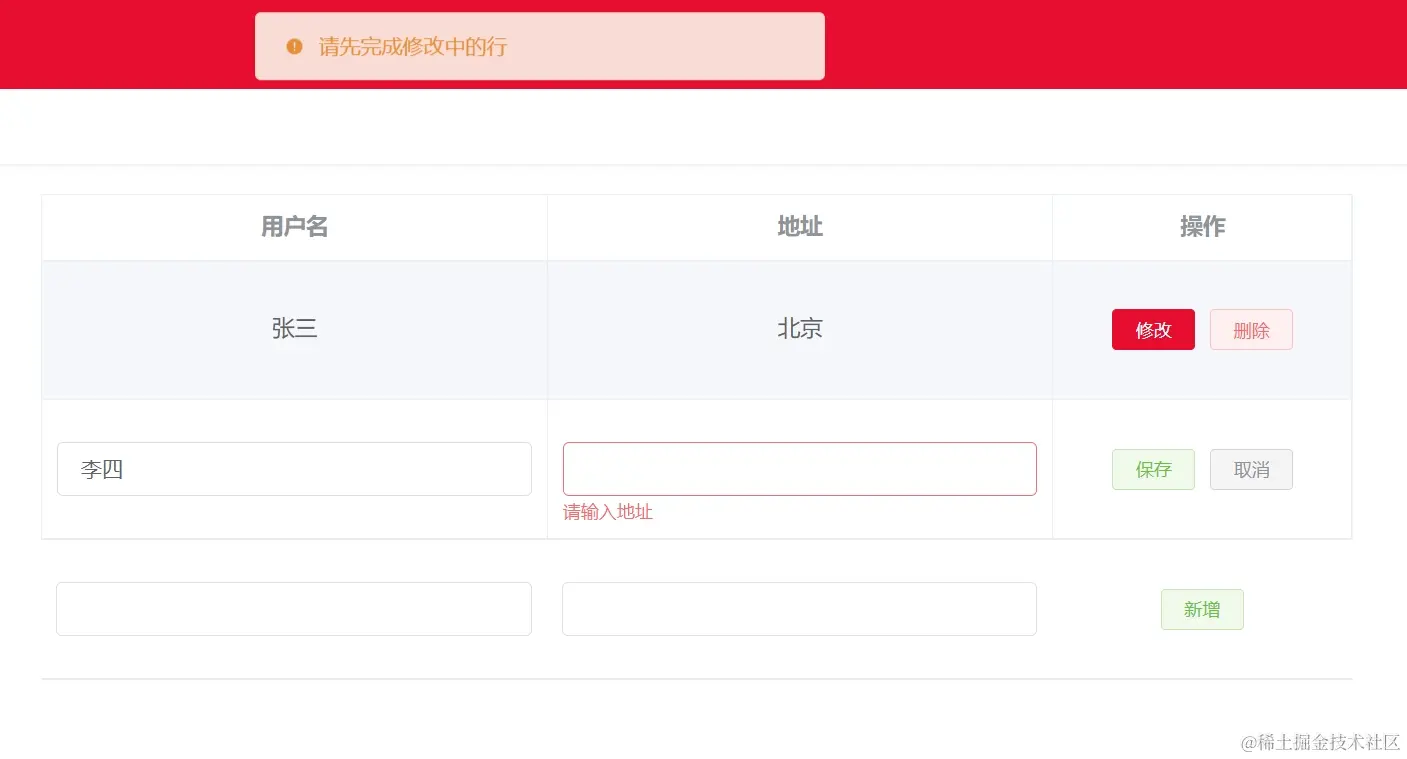Save the edited row with 保存
The width and height of the screenshot is (1407, 759).
1153,470
